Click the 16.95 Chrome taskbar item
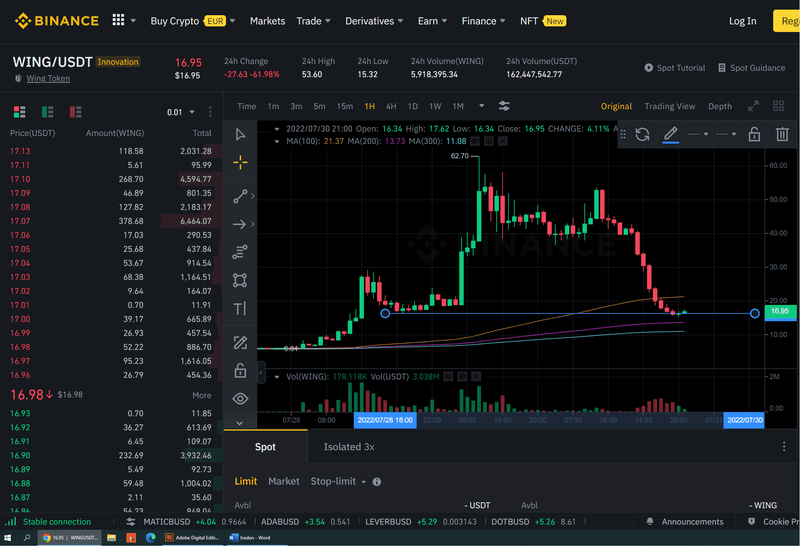The image size is (800, 547). pos(70,537)
